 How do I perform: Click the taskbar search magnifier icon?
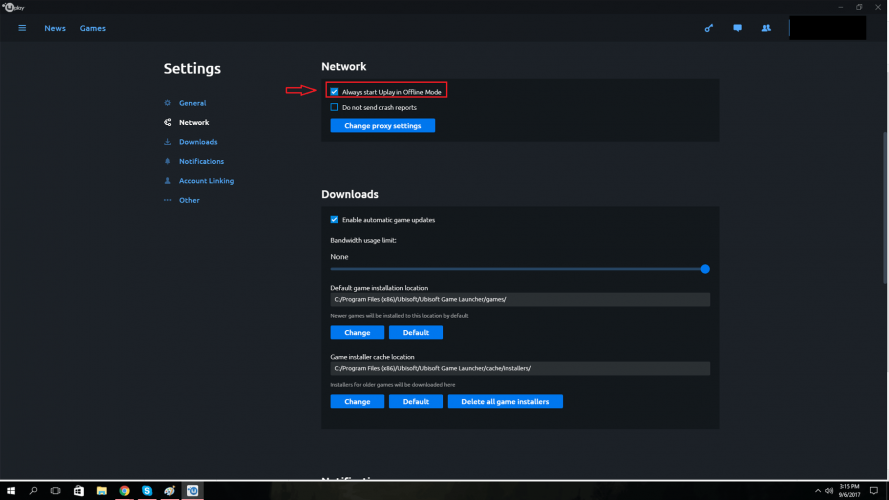click(x=33, y=491)
